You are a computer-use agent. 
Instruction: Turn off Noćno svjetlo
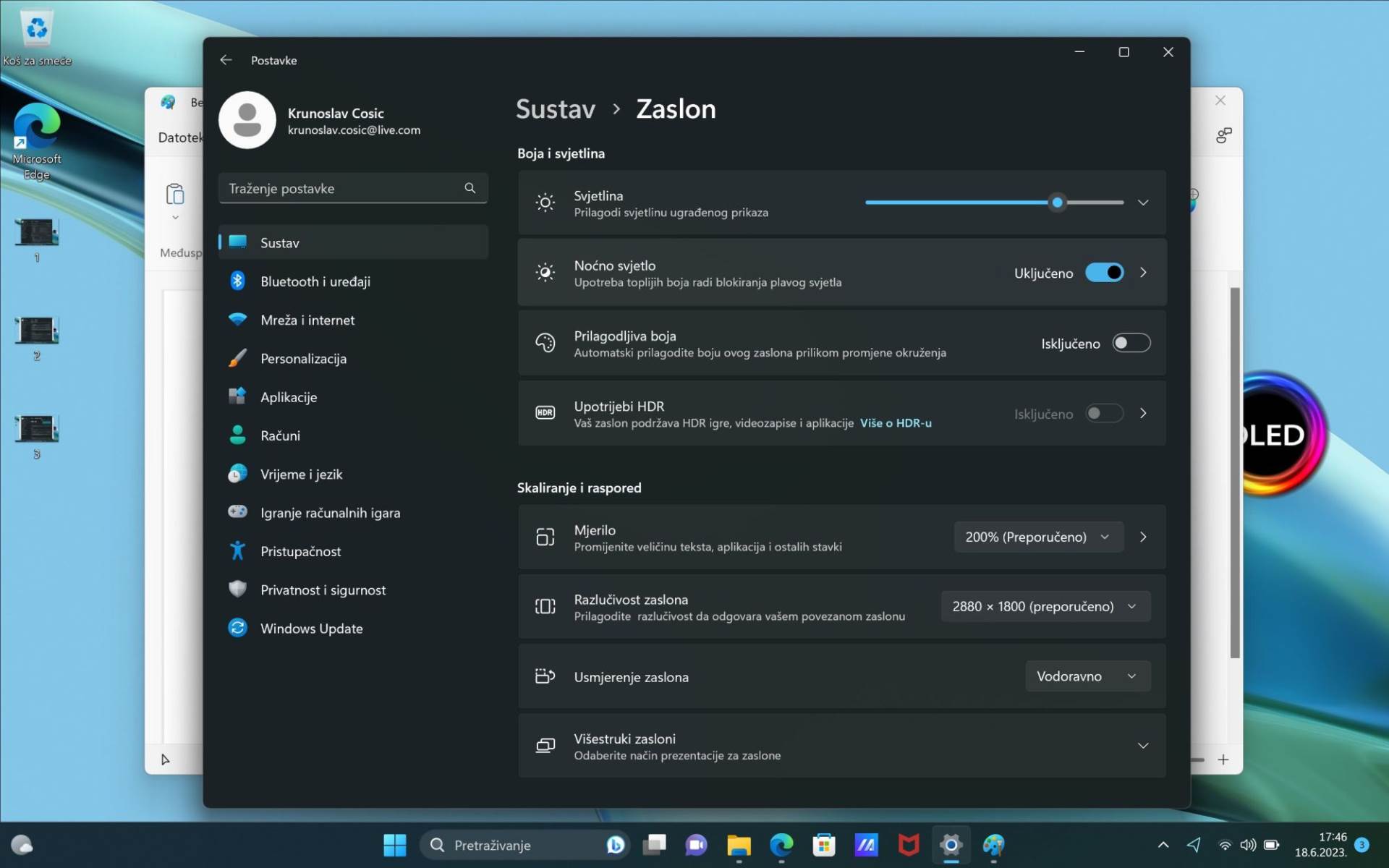(1105, 272)
